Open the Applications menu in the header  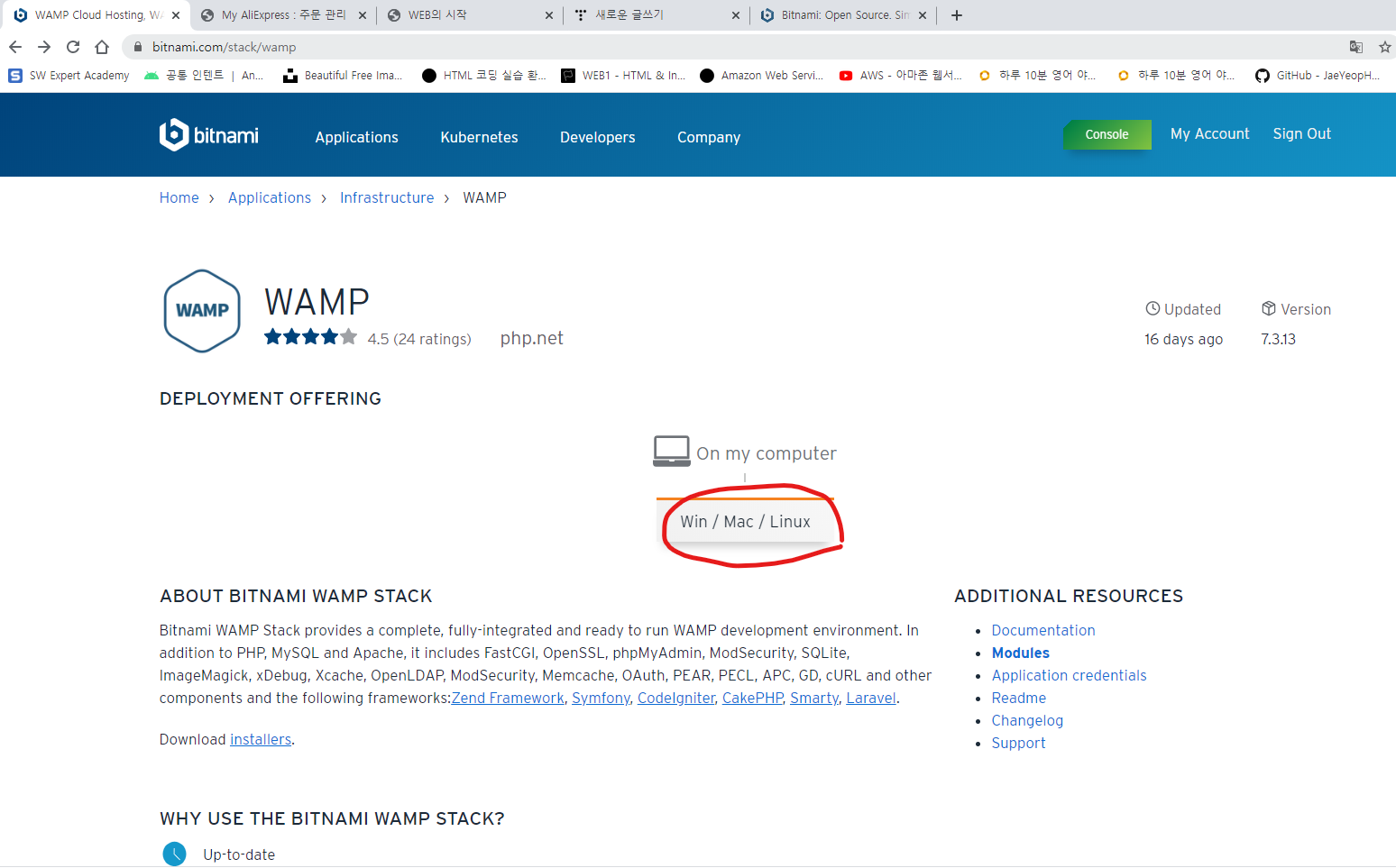[356, 137]
